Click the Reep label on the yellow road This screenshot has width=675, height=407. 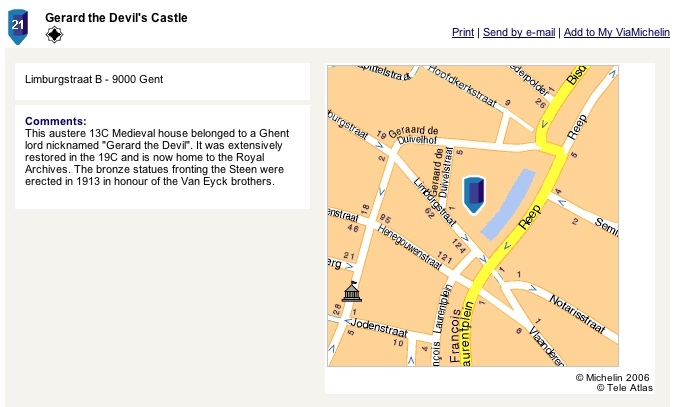(529, 217)
